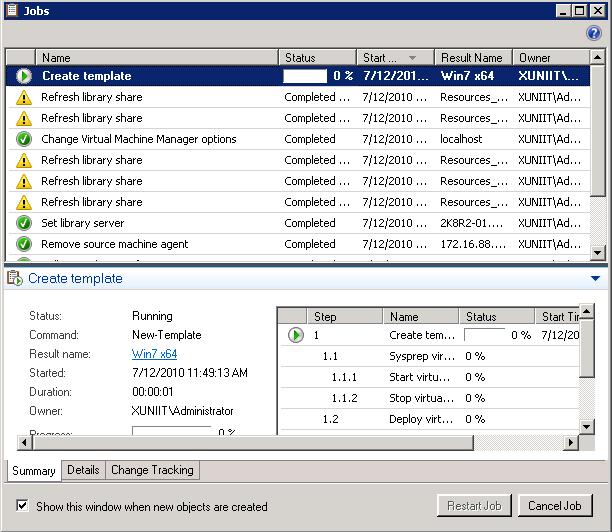Image resolution: width=612 pixels, height=532 pixels.
Task: Toggle Show this window when new objects are created
Action: (x=23, y=506)
